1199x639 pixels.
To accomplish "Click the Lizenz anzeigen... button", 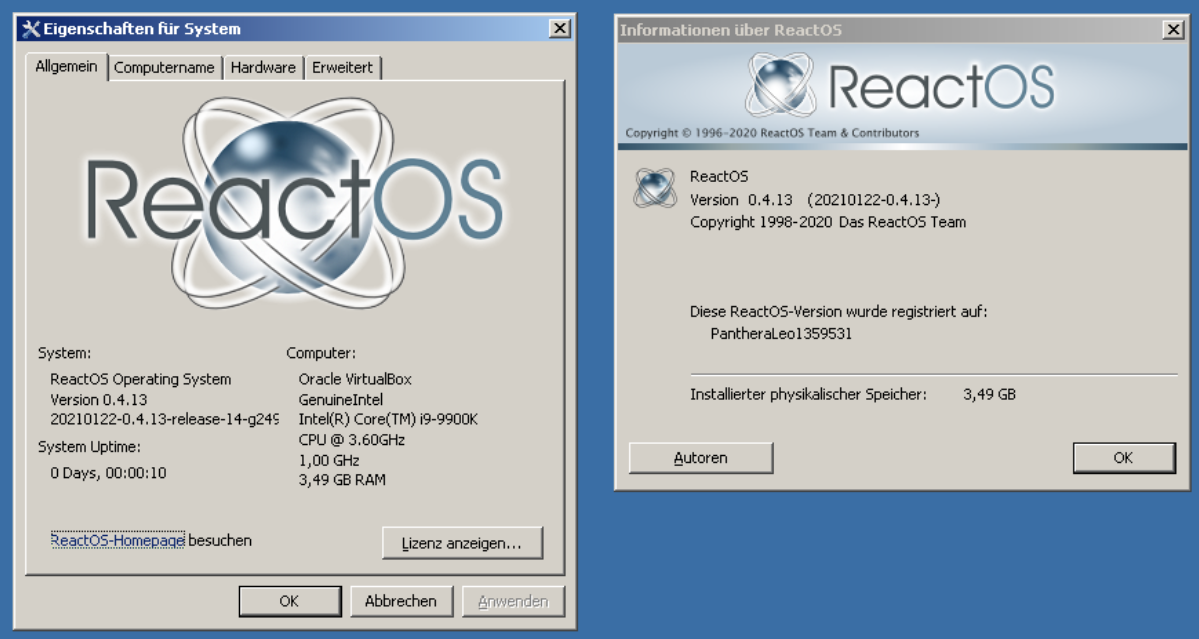I will (x=462, y=543).
